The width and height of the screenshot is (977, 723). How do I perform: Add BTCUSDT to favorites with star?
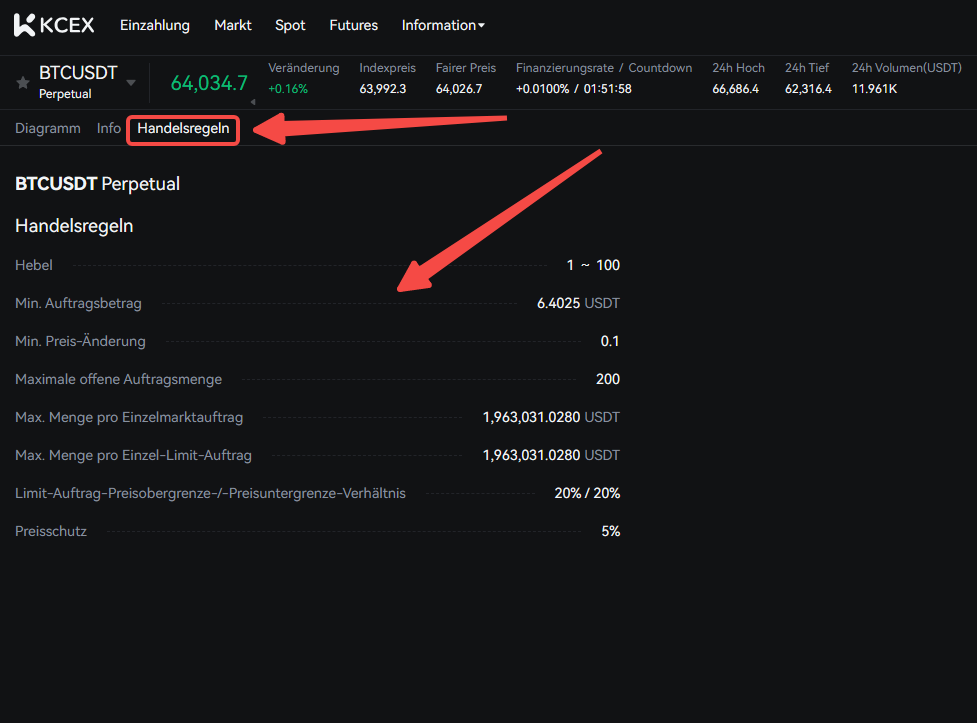click(23, 83)
